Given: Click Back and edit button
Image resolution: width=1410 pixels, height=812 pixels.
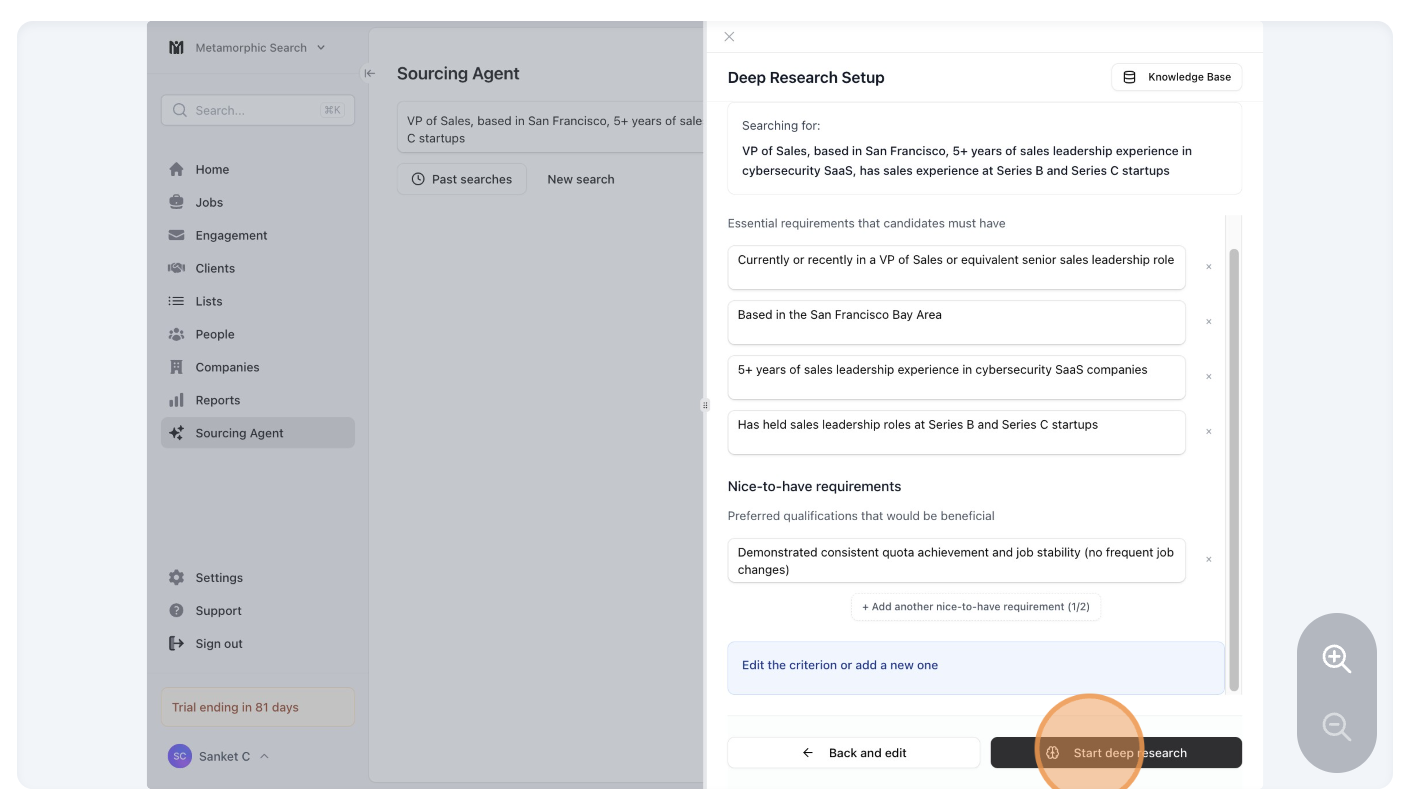Looking at the screenshot, I should (x=854, y=753).
